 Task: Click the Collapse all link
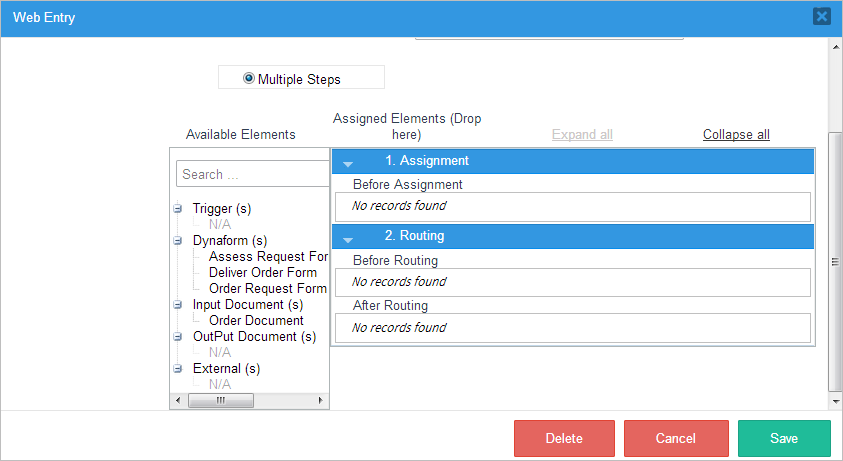(736, 135)
